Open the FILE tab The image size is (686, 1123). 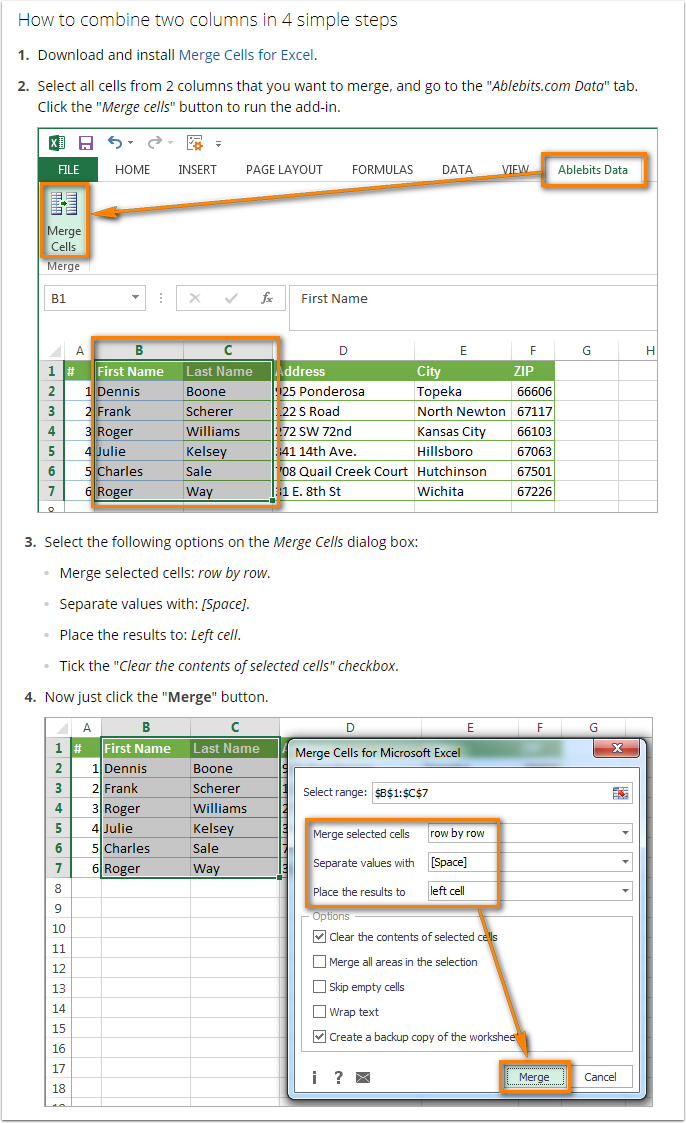tap(69, 170)
